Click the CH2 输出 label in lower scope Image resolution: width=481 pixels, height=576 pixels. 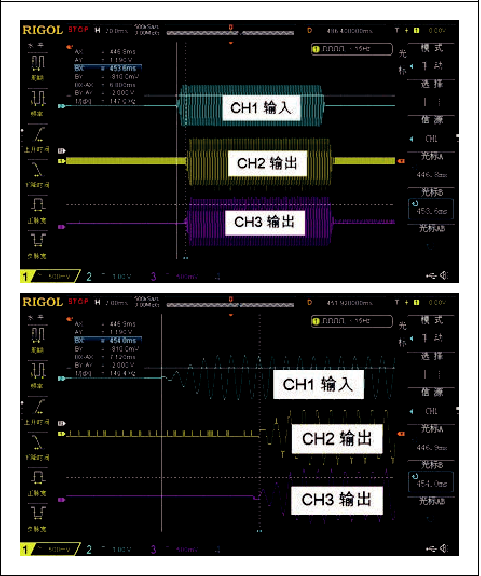point(337,439)
